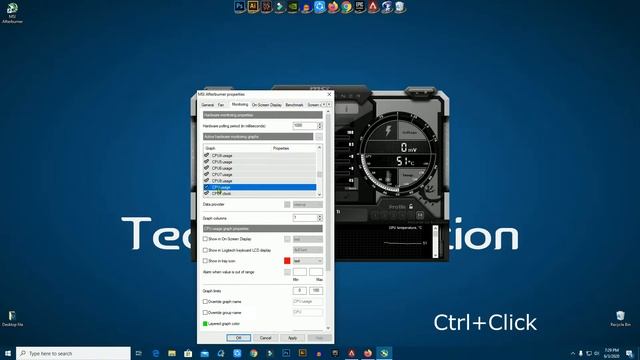Open the Data provider dropdown
The width and height of the screenshot is (640, 360).
(x=308, y=204)
